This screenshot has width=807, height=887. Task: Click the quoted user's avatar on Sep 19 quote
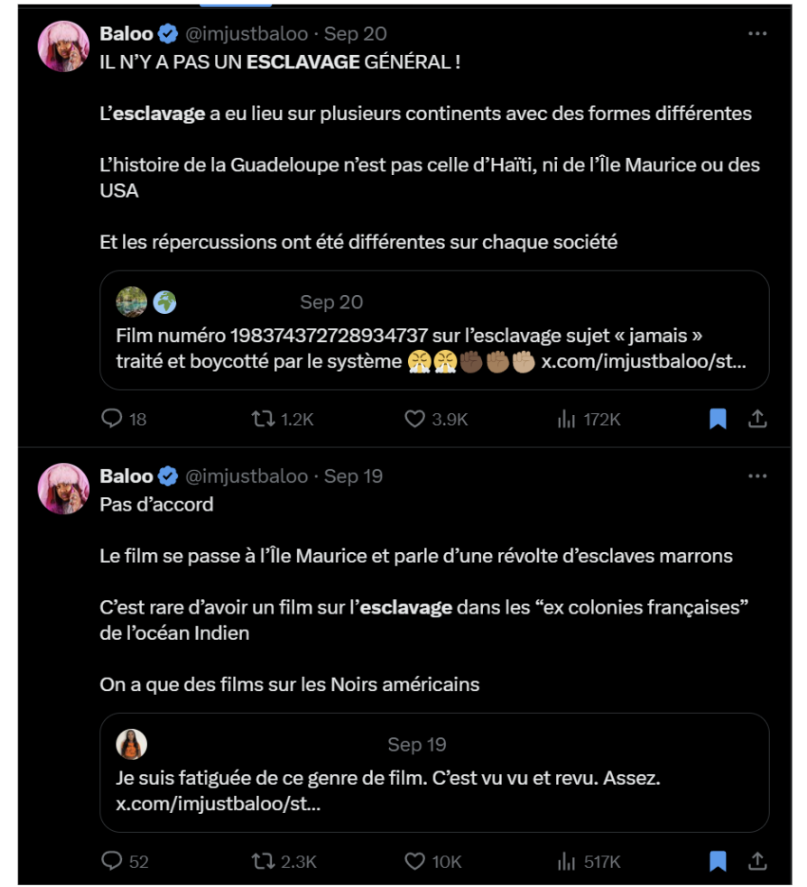(131, 744)
